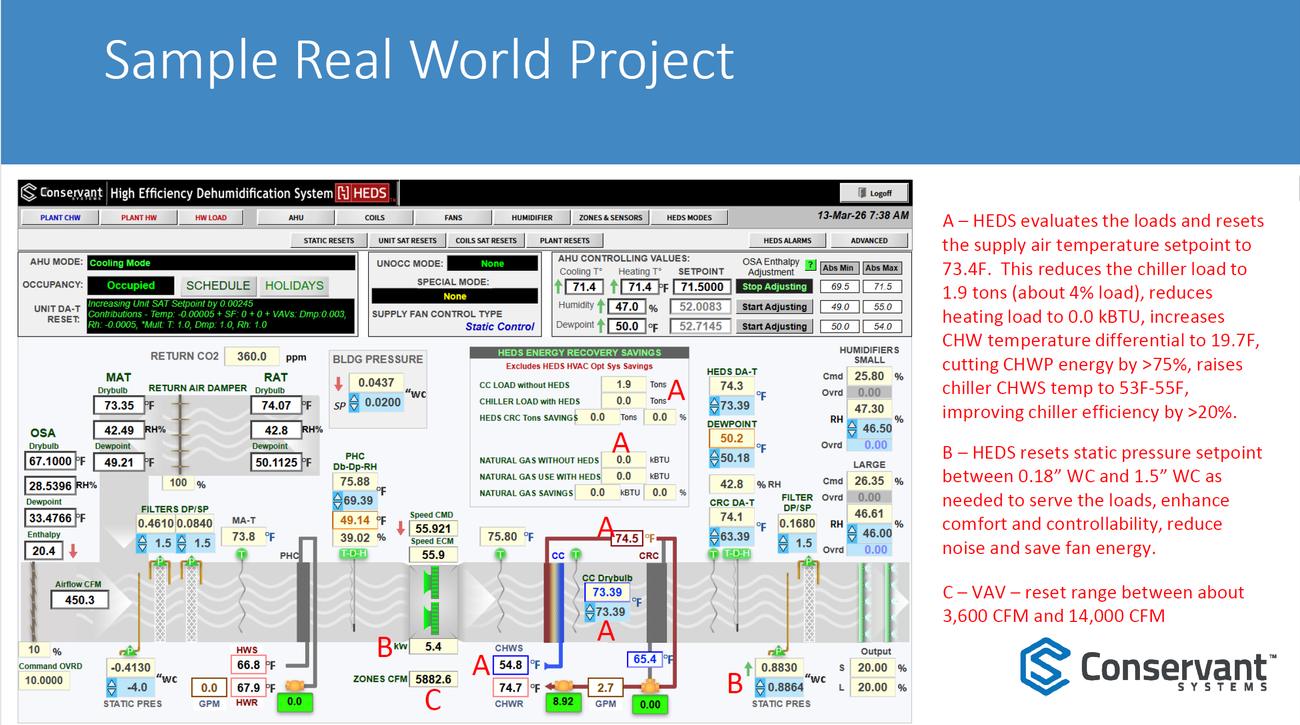This screenshot has height=725, width=1300.
Task: Click the Conservant logo in HMI header
Action: click(x=62, y=193)
